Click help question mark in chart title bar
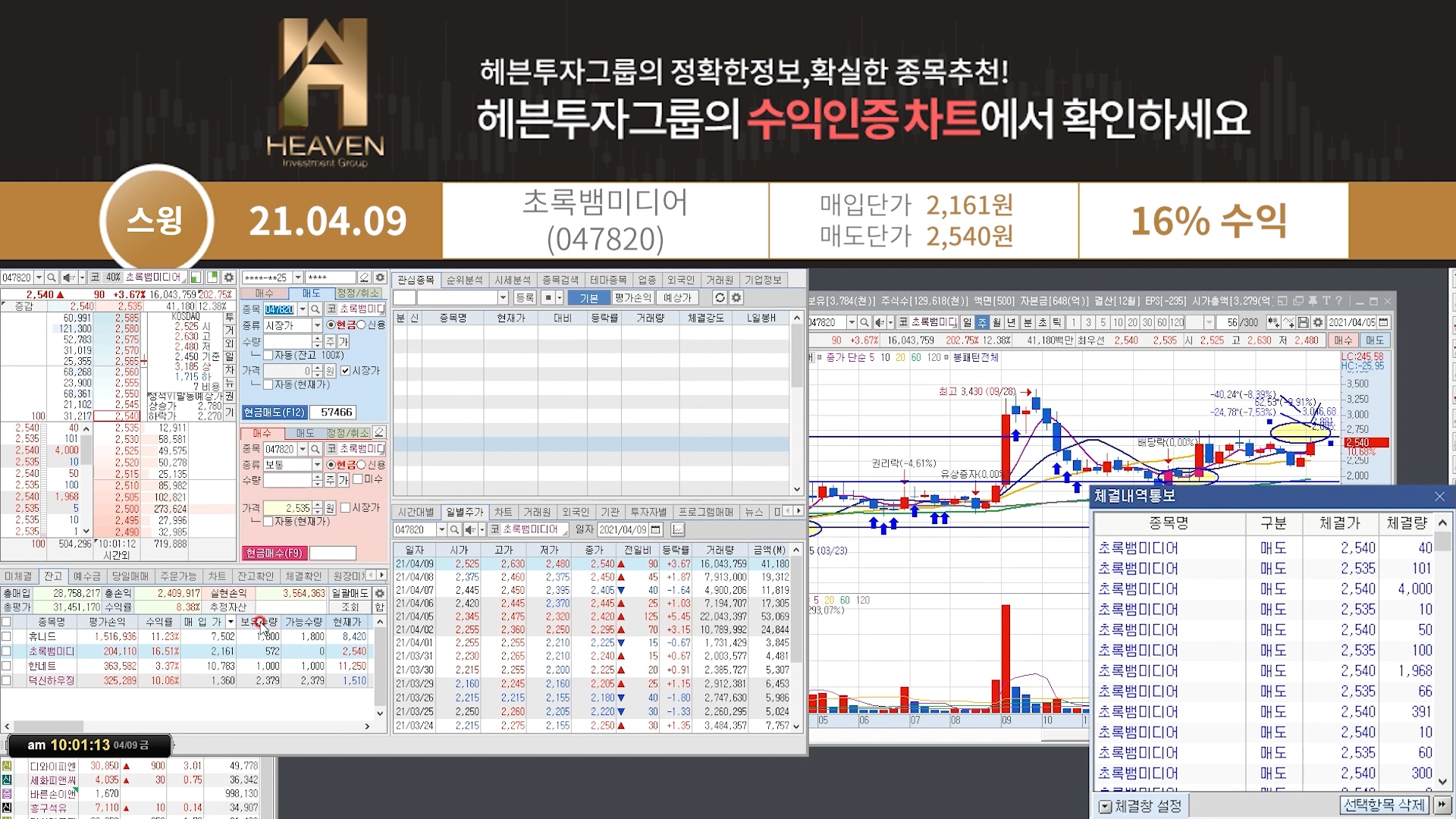 click(1338, 301)
